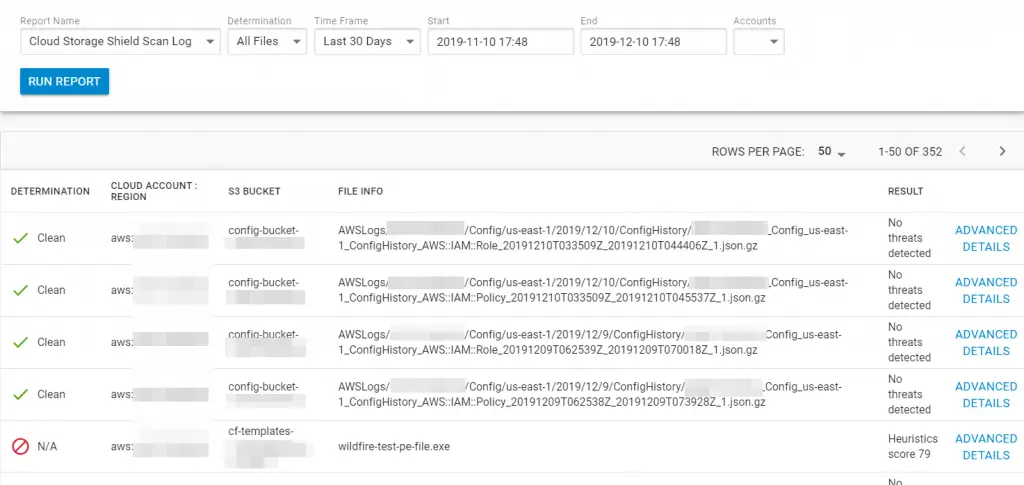1024x485 pixels.
Task: Click the file path of Role_20191210T033509Z
Action: 593,238
